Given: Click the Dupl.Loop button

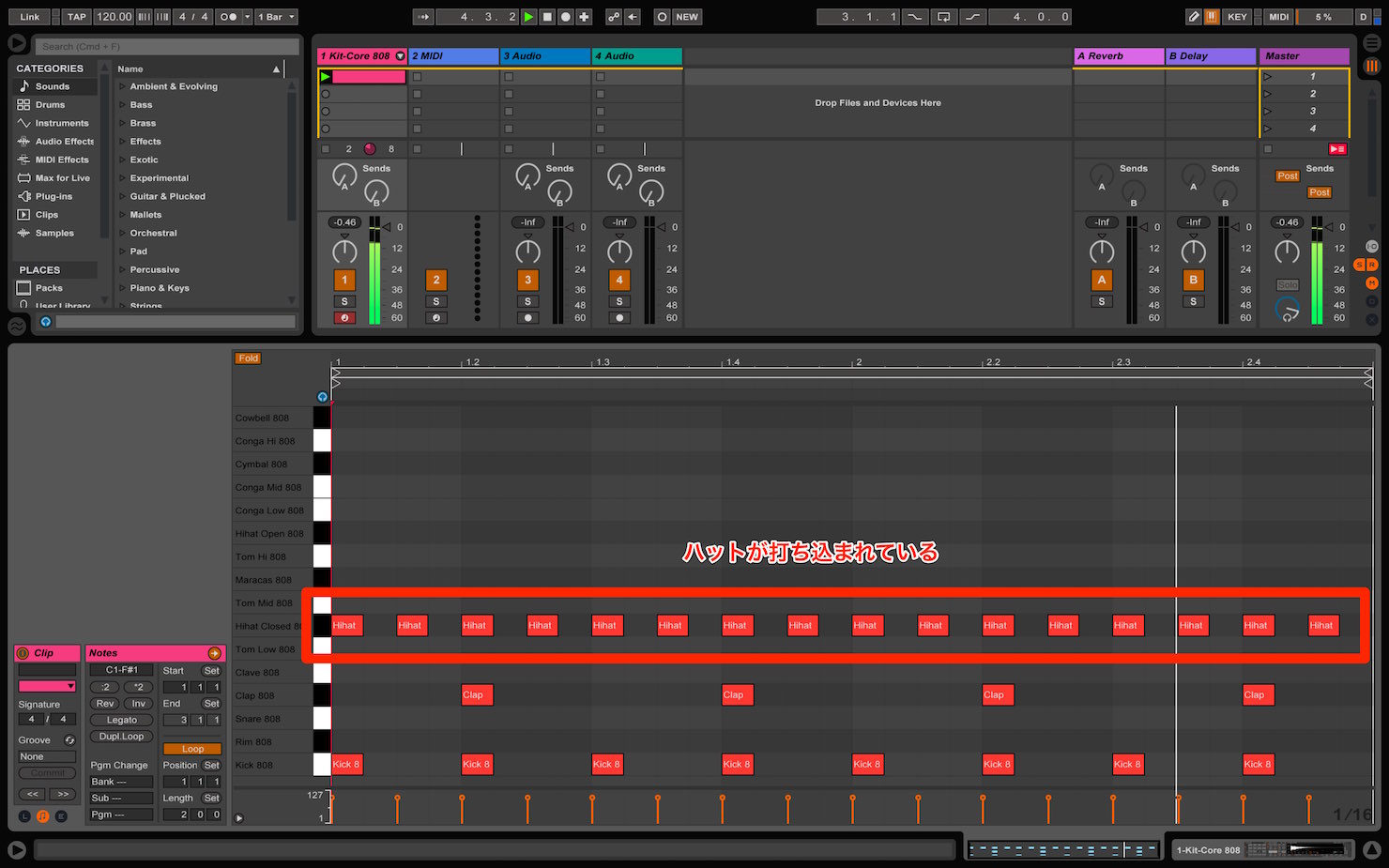Looking at the screenshot, I should click(121, 737).
